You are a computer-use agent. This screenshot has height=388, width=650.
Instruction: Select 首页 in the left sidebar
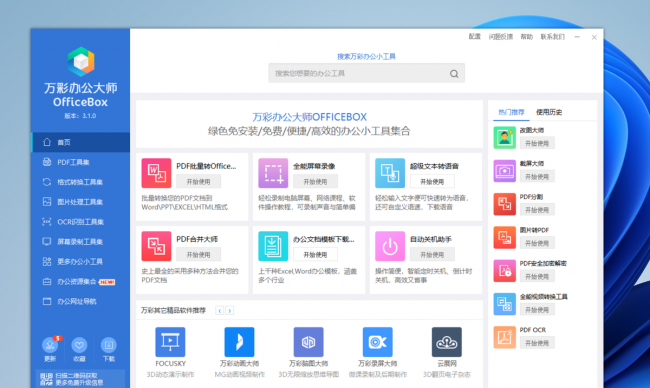80,142
